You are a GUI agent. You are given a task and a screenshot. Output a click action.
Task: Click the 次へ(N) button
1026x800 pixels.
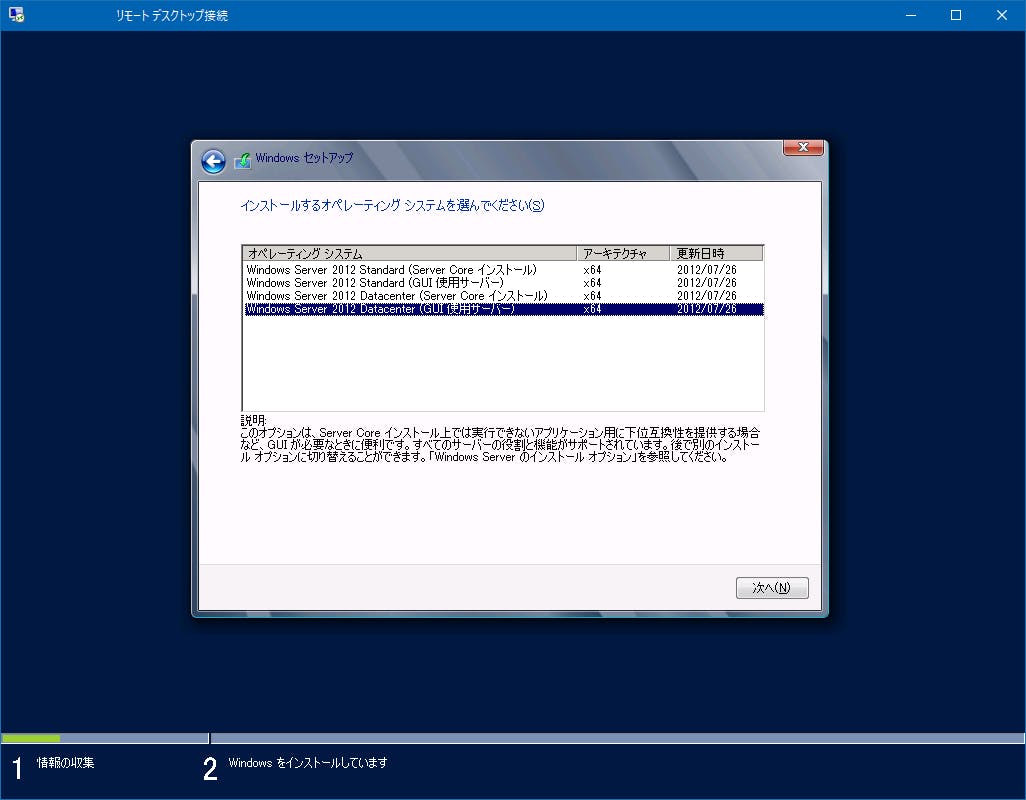click(772, 587)
